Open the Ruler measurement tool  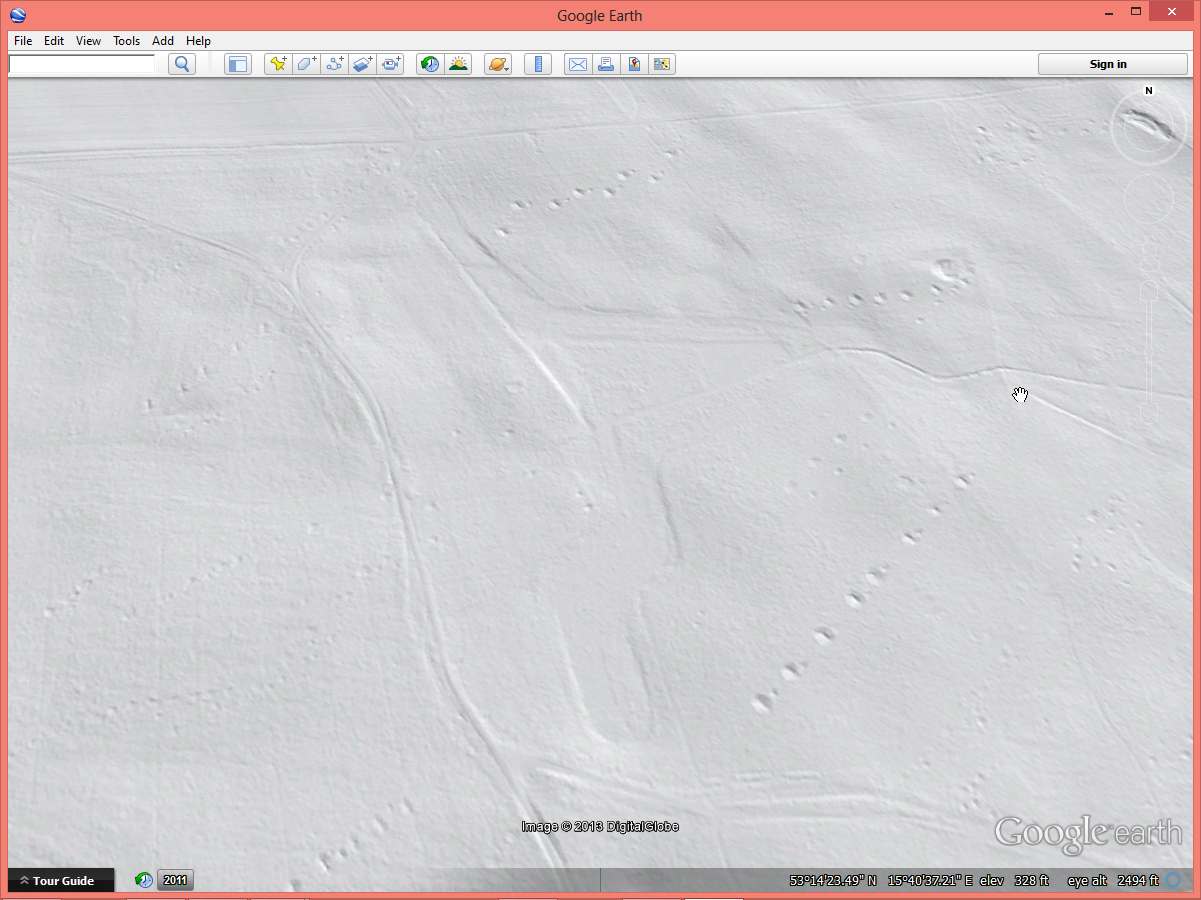(538, 64)
